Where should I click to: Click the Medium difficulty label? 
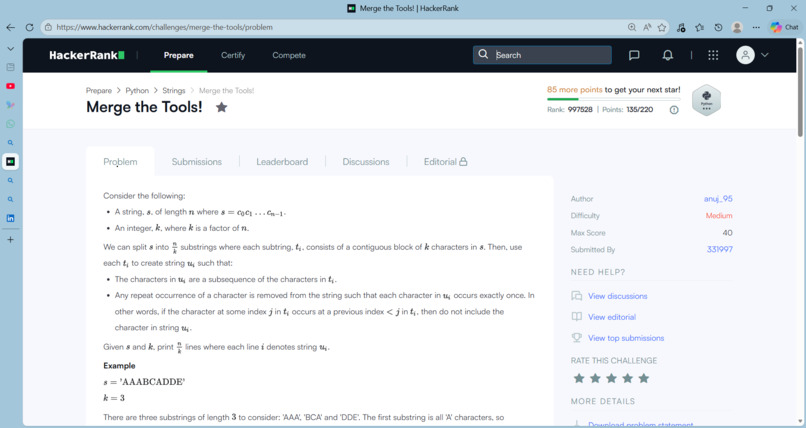tap(719, 216)
